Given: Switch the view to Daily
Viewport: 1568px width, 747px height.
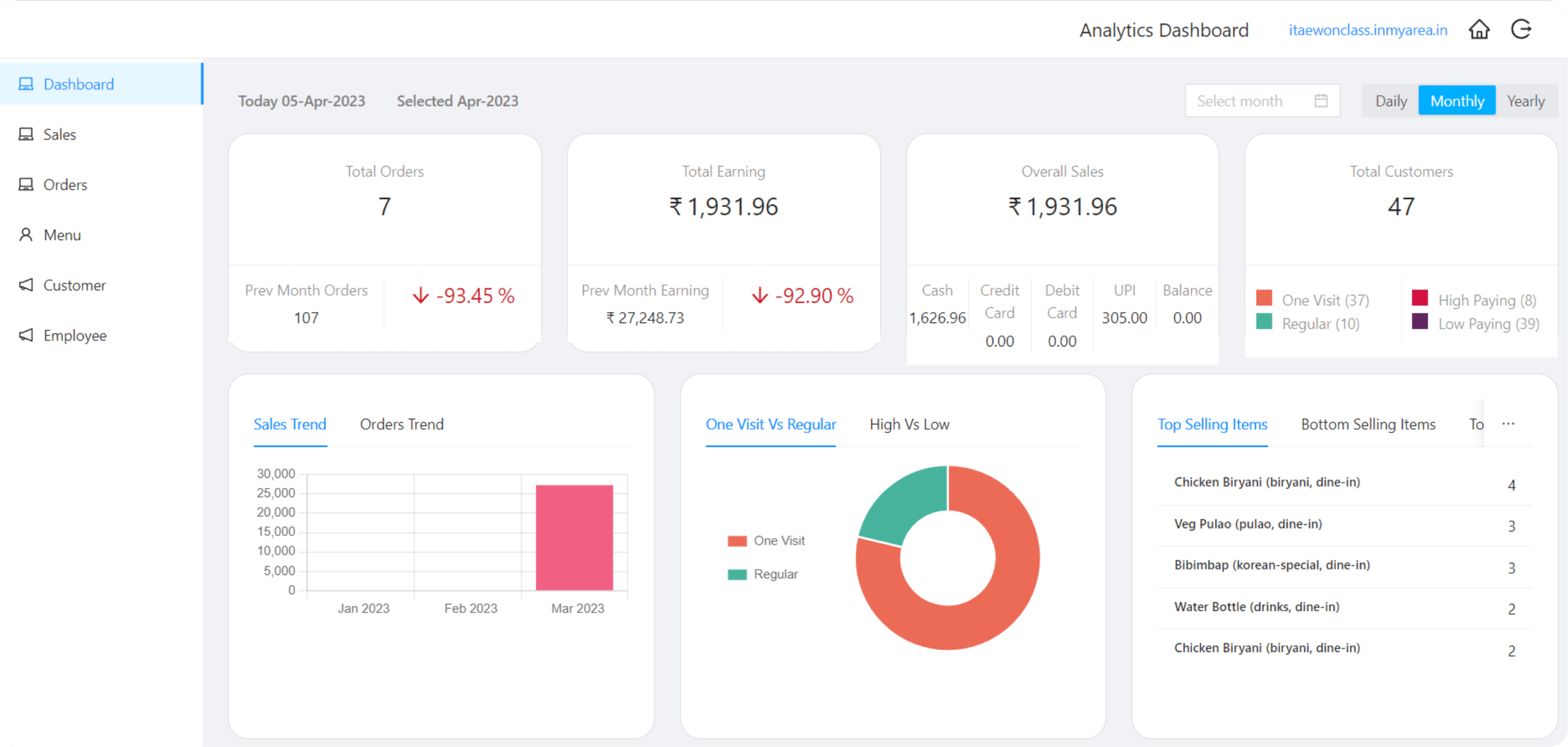Looking at the screenshot, I should click(x=1390, y=101).
